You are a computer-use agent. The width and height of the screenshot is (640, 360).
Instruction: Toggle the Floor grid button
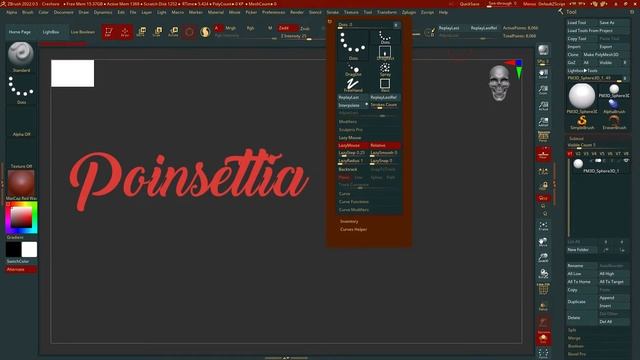click(x=543, y=154)
